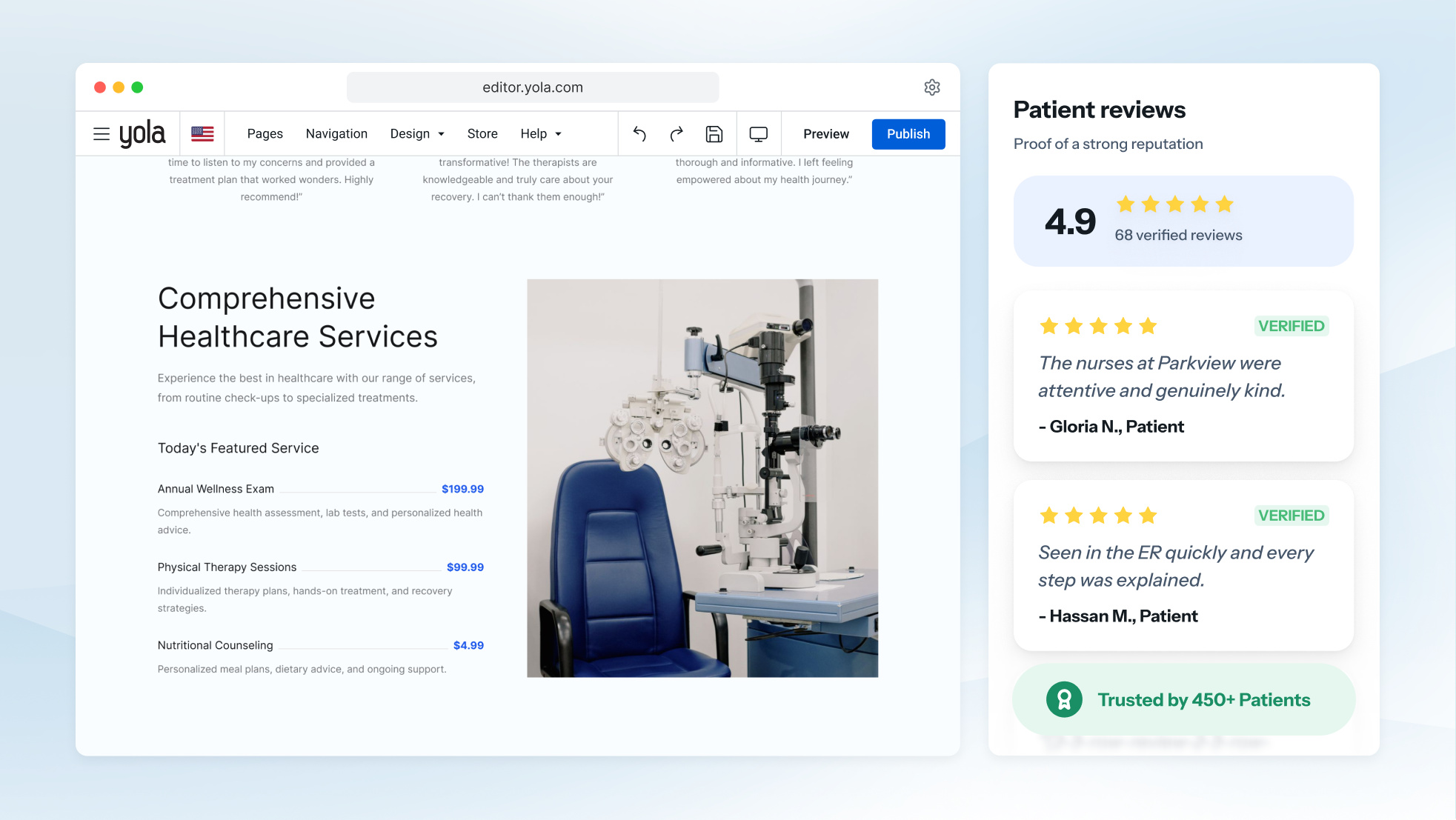Undo the last edit
The width and height of the screenshot is (1456, 820).
(639, 134)
